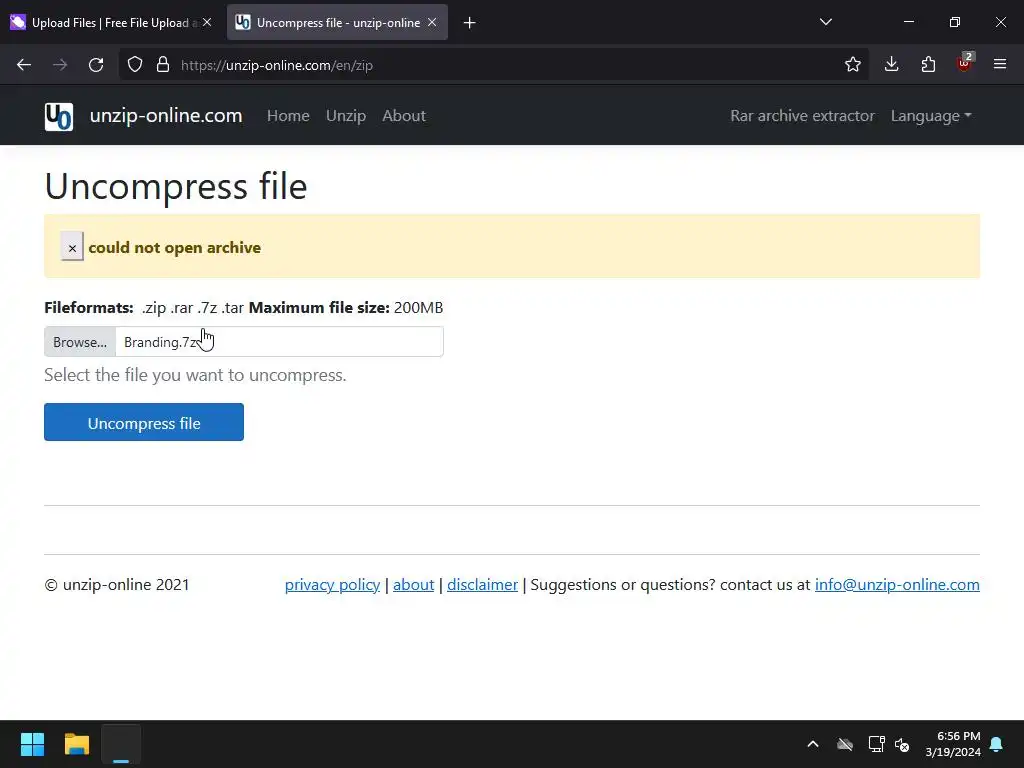Click the active browser taskbar button
The height and width of the screenshot is (768, 1024).
coord(121,743)
